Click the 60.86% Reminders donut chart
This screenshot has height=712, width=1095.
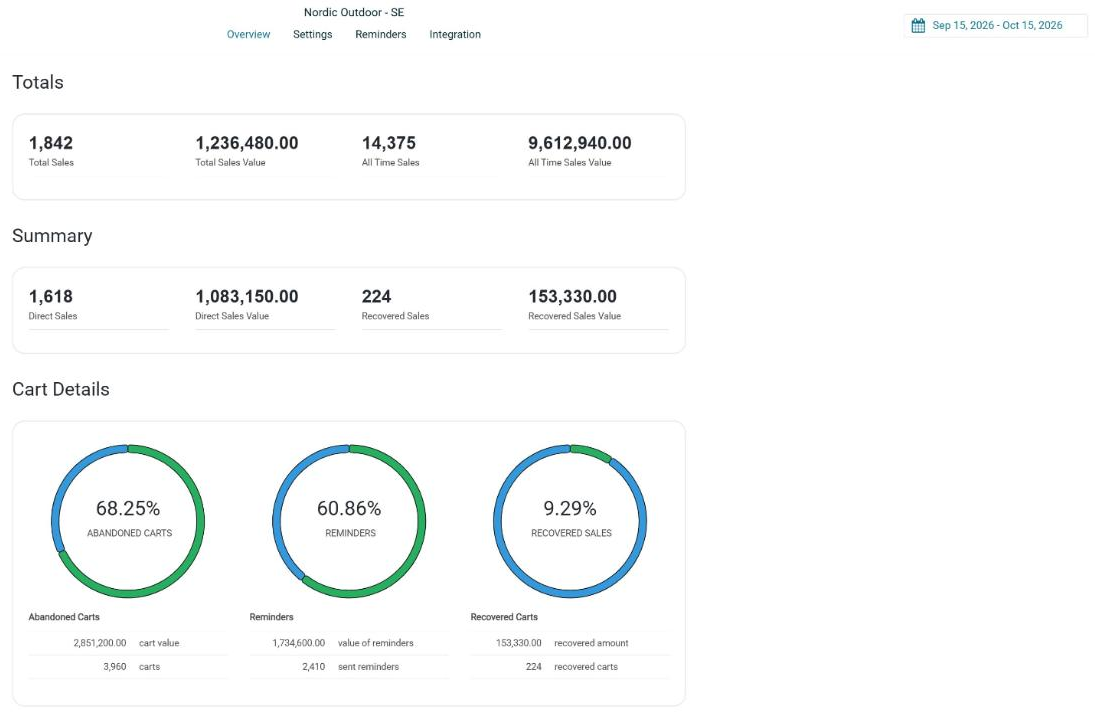coord(349,521)
